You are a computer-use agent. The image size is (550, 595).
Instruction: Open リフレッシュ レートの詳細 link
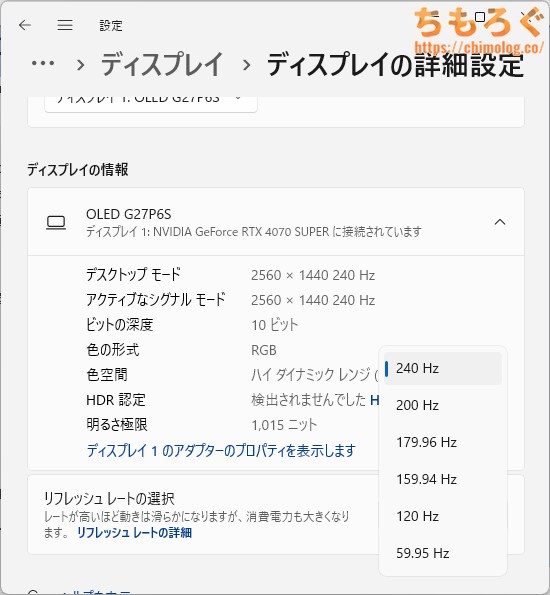click(x=134, y=533)
